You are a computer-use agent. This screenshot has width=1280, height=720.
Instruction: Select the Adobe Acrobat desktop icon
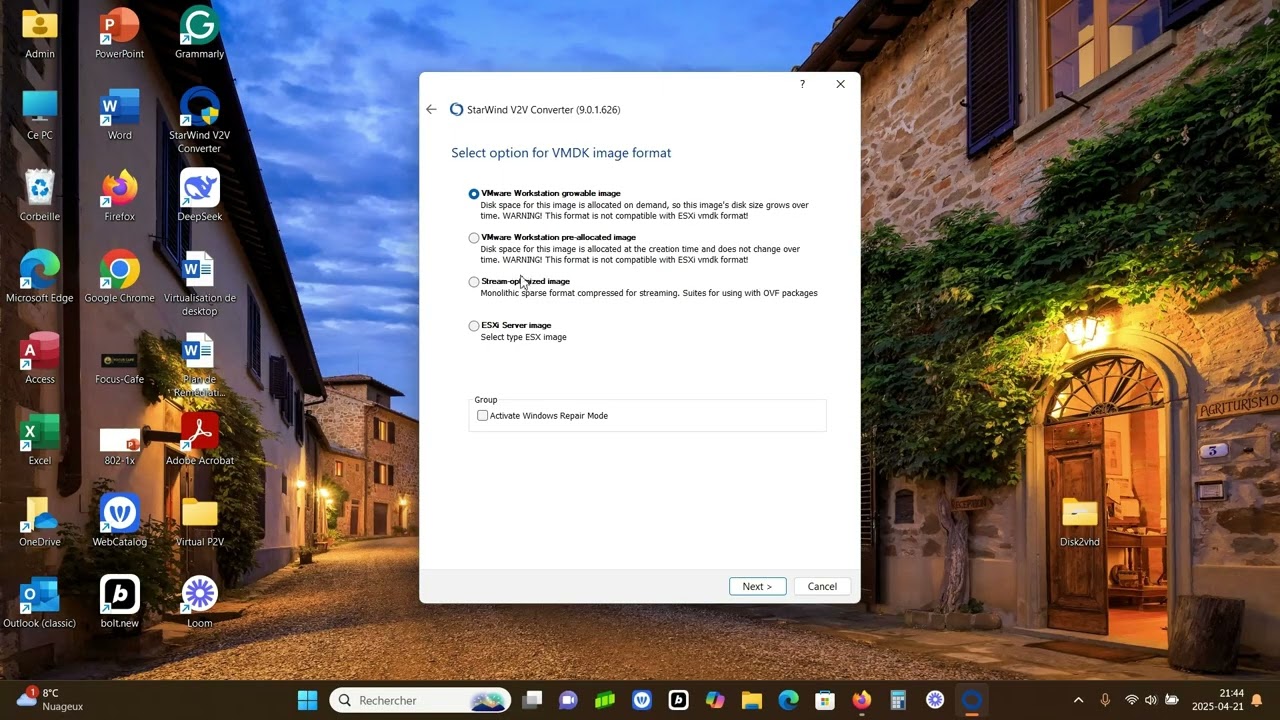199,439
